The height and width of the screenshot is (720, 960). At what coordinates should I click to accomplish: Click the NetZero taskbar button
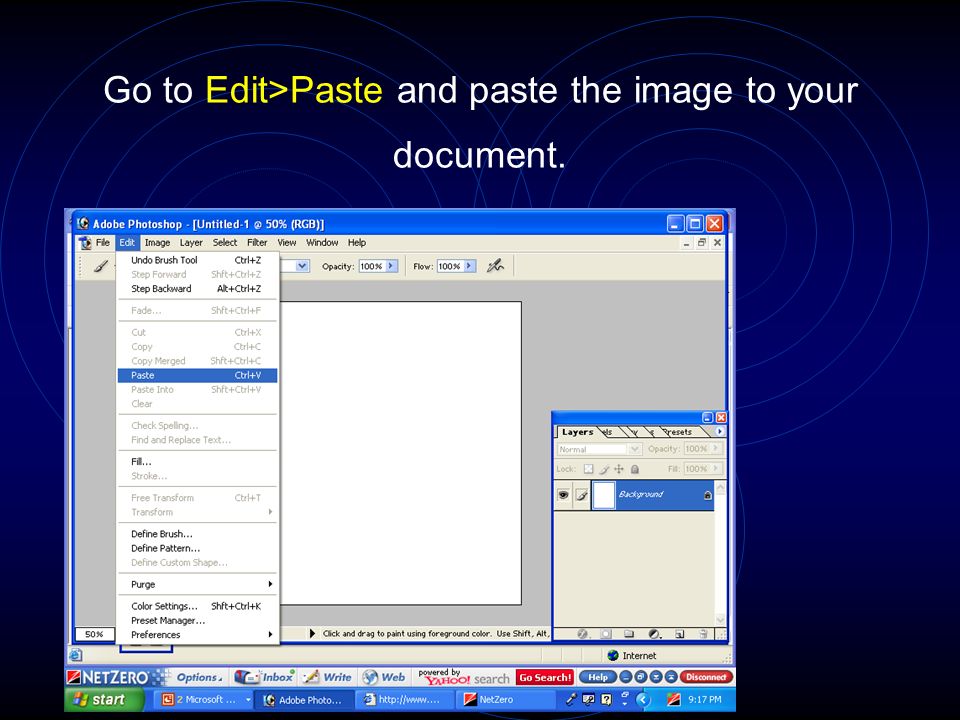[503, 699]
